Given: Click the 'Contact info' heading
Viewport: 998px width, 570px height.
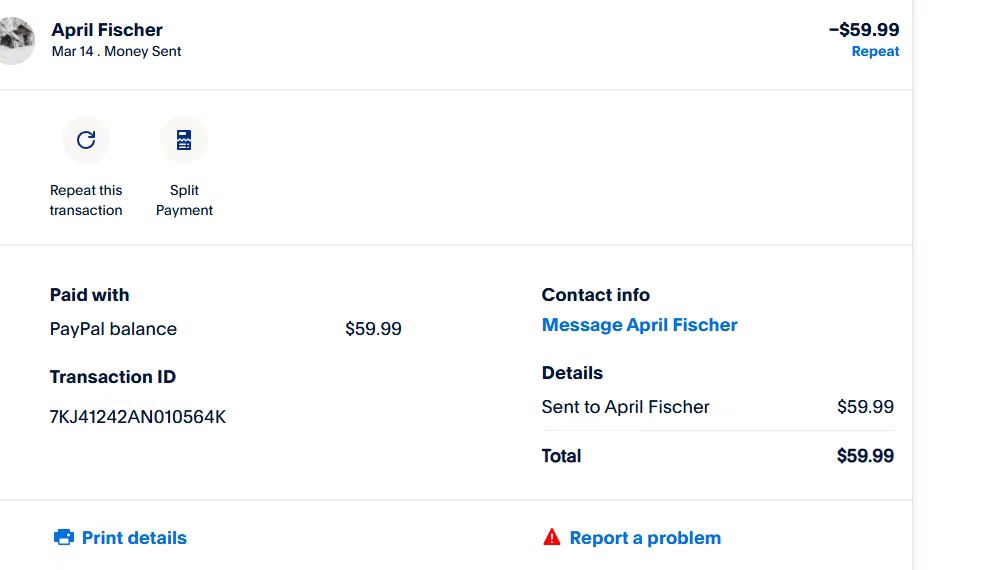Looking at the screenshot, I should point(595,295).
